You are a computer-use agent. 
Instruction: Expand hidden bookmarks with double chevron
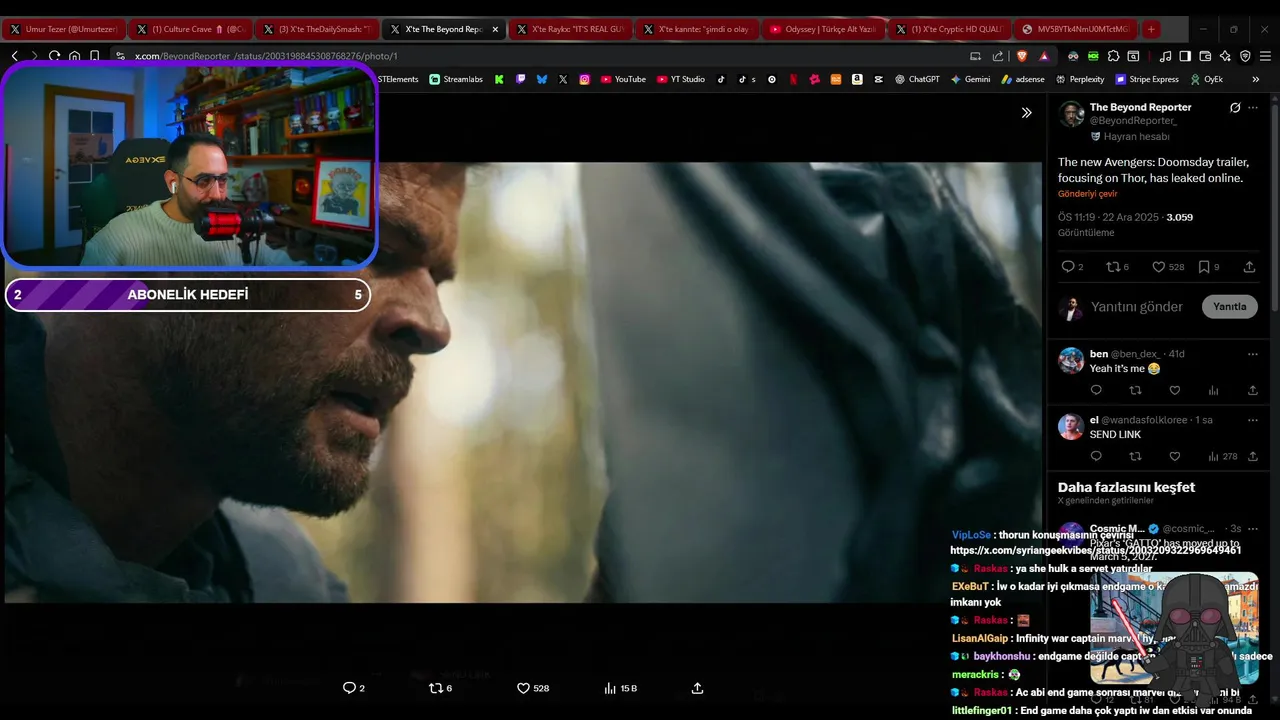[1256, 79]
